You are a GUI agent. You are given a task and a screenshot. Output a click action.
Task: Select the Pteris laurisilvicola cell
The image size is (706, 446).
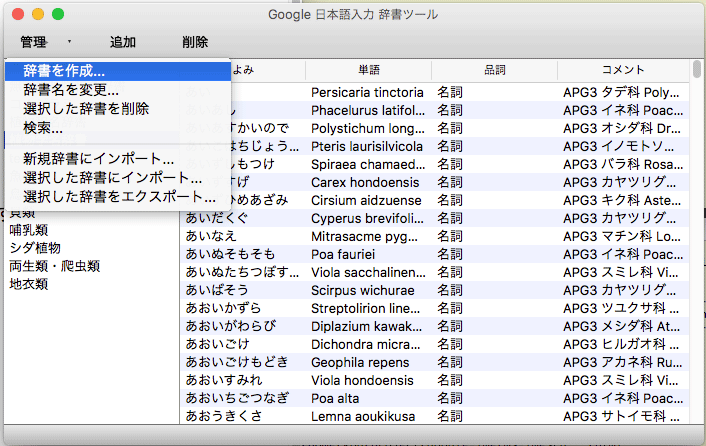367,146
